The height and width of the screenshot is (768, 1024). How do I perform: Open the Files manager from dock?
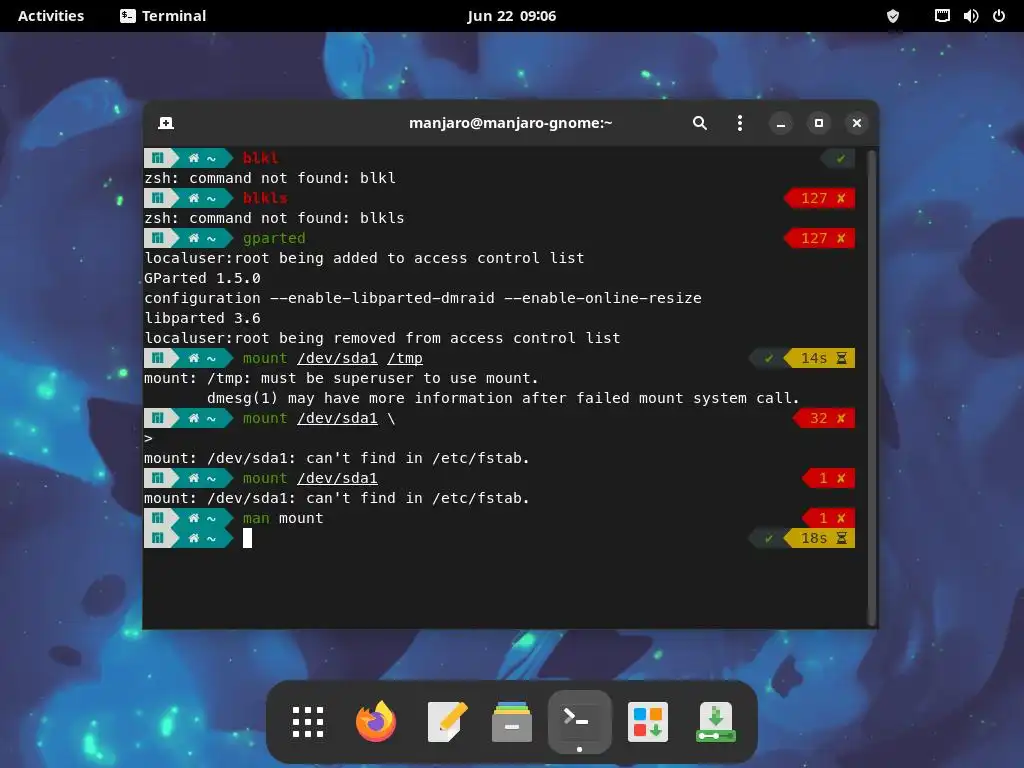512,722
